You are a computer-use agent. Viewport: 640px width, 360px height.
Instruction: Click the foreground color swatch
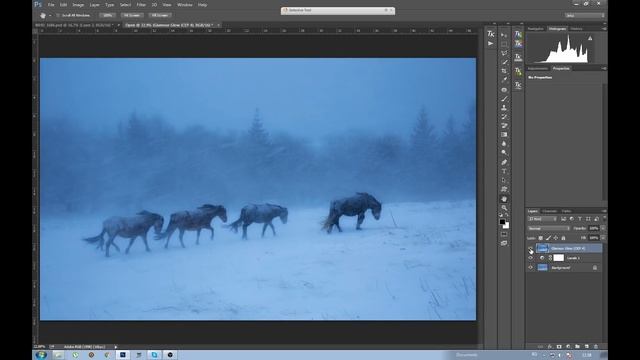[502, 222]
